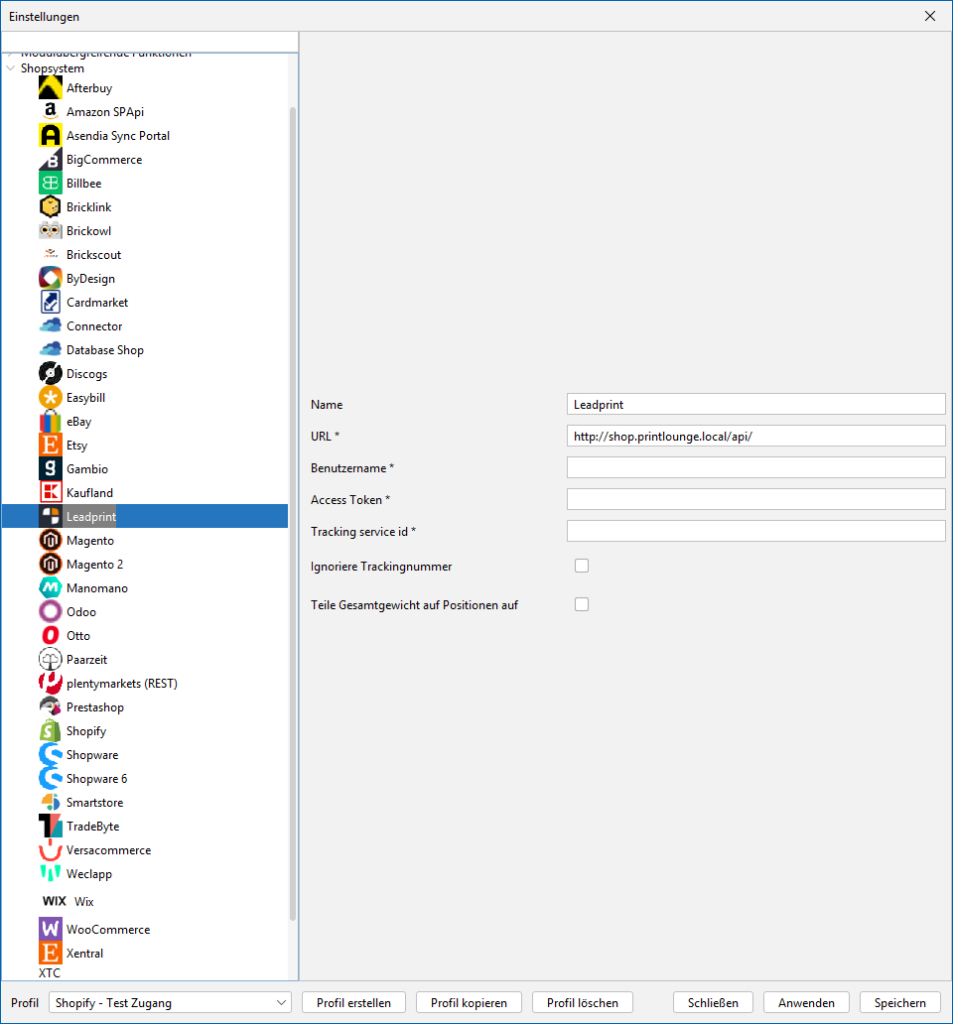The height and width of the screenshot is (1024, 953).
Task: Open the Profil dropdown
Action: point(170,1002)
